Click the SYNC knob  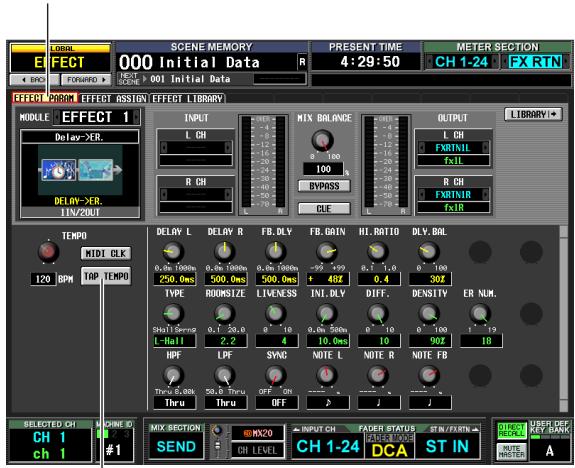point(276,376)
